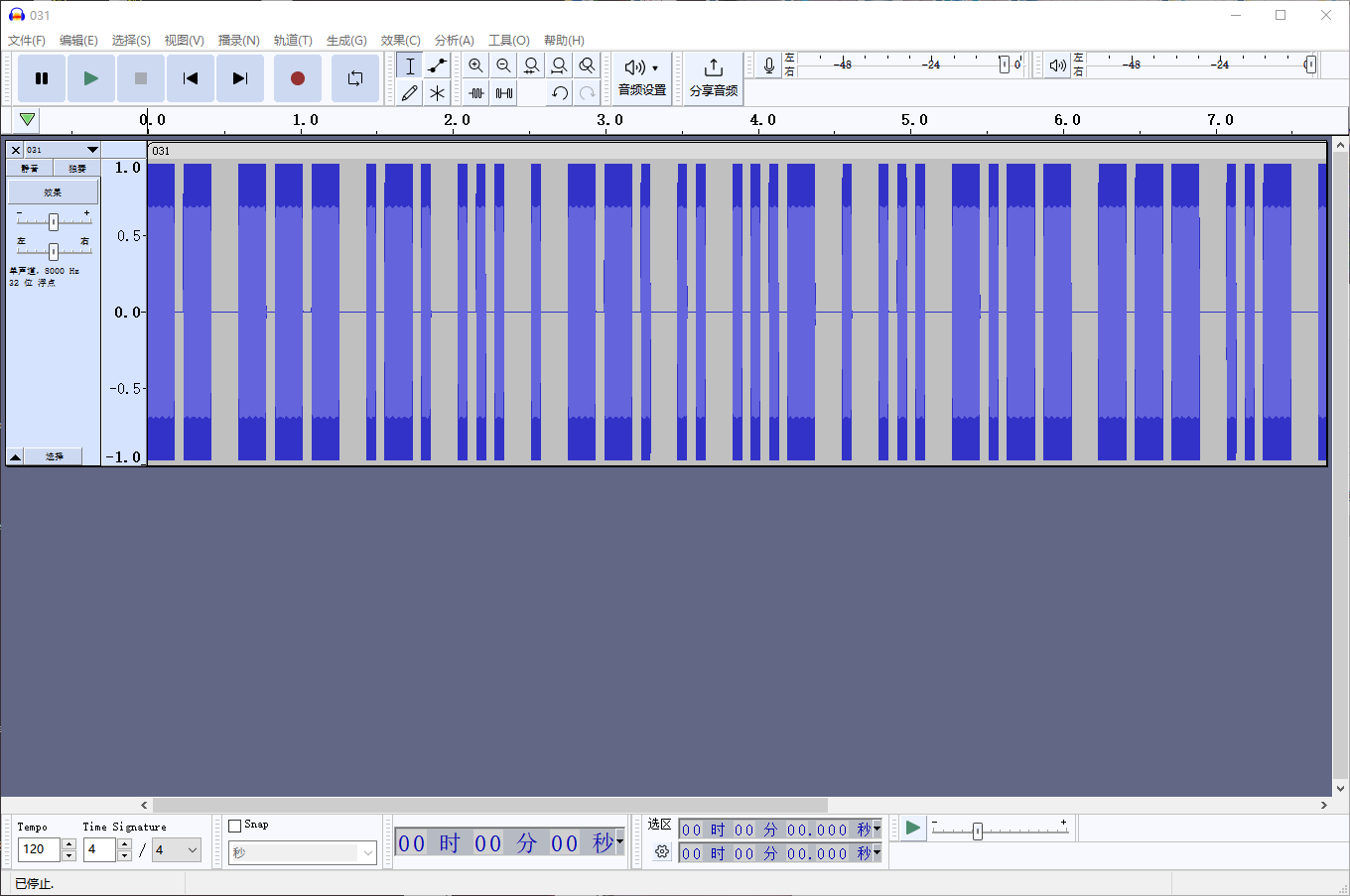
Task: Close track 031 with the X
Action: click(15, 150)
